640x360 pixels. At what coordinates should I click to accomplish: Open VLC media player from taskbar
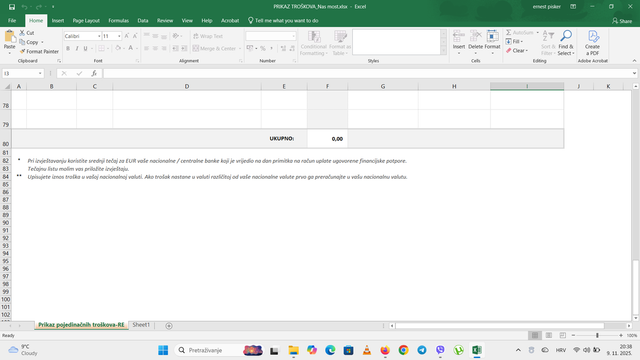coord(367,350)
